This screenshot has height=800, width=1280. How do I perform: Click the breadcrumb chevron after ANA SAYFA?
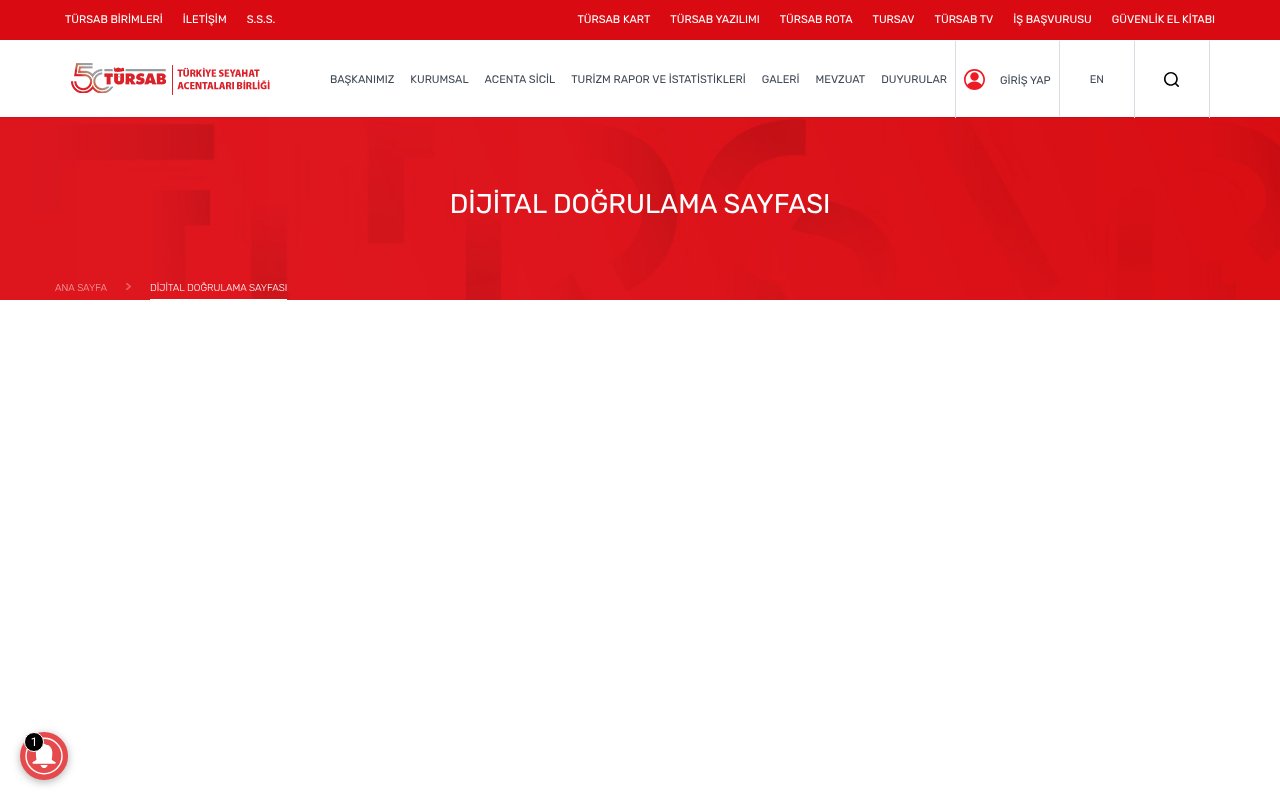pos(128,286)
